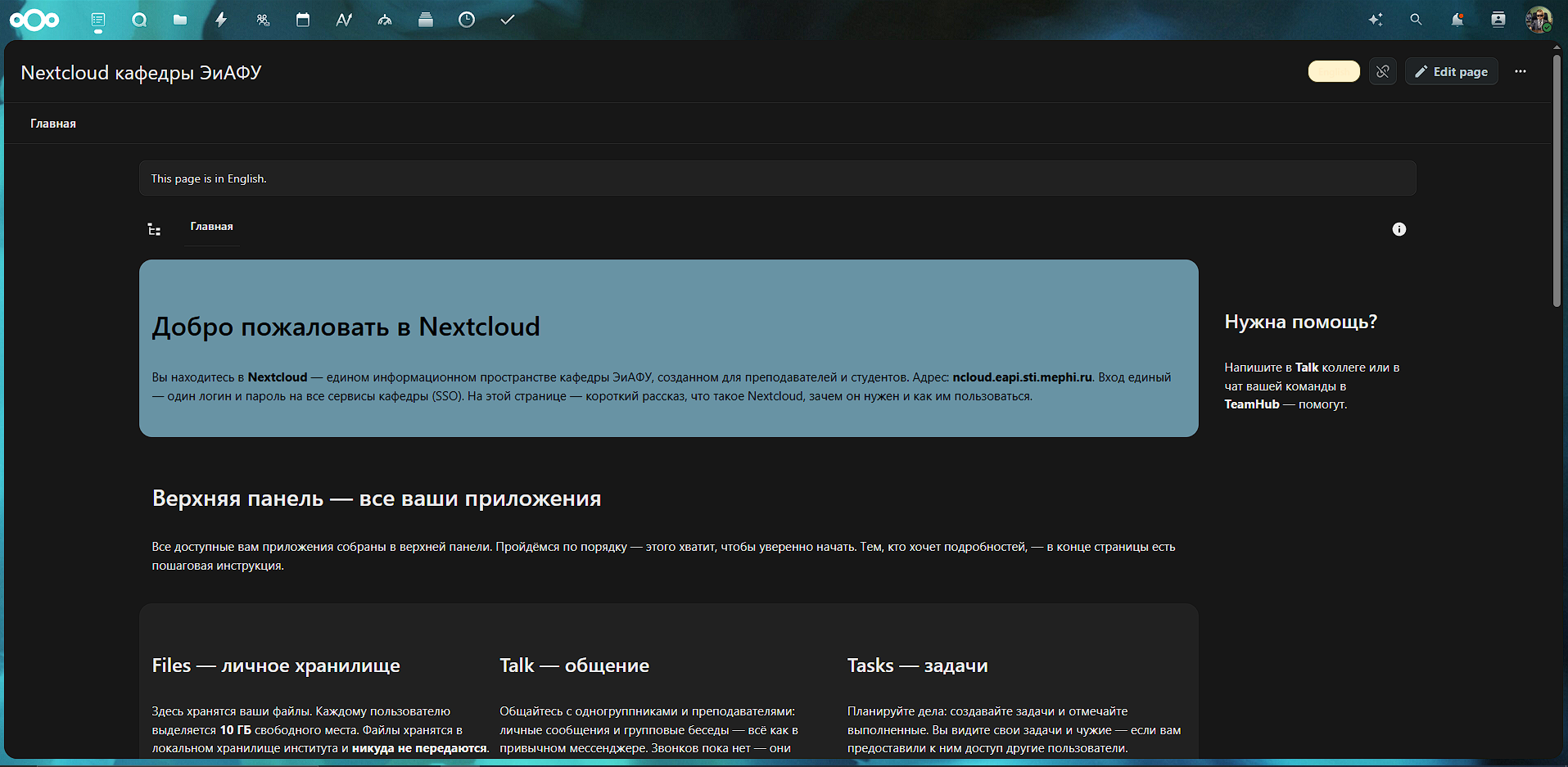Click the unlink chain icon button
Viewport: 1568px width, 767px height.
1383,71
